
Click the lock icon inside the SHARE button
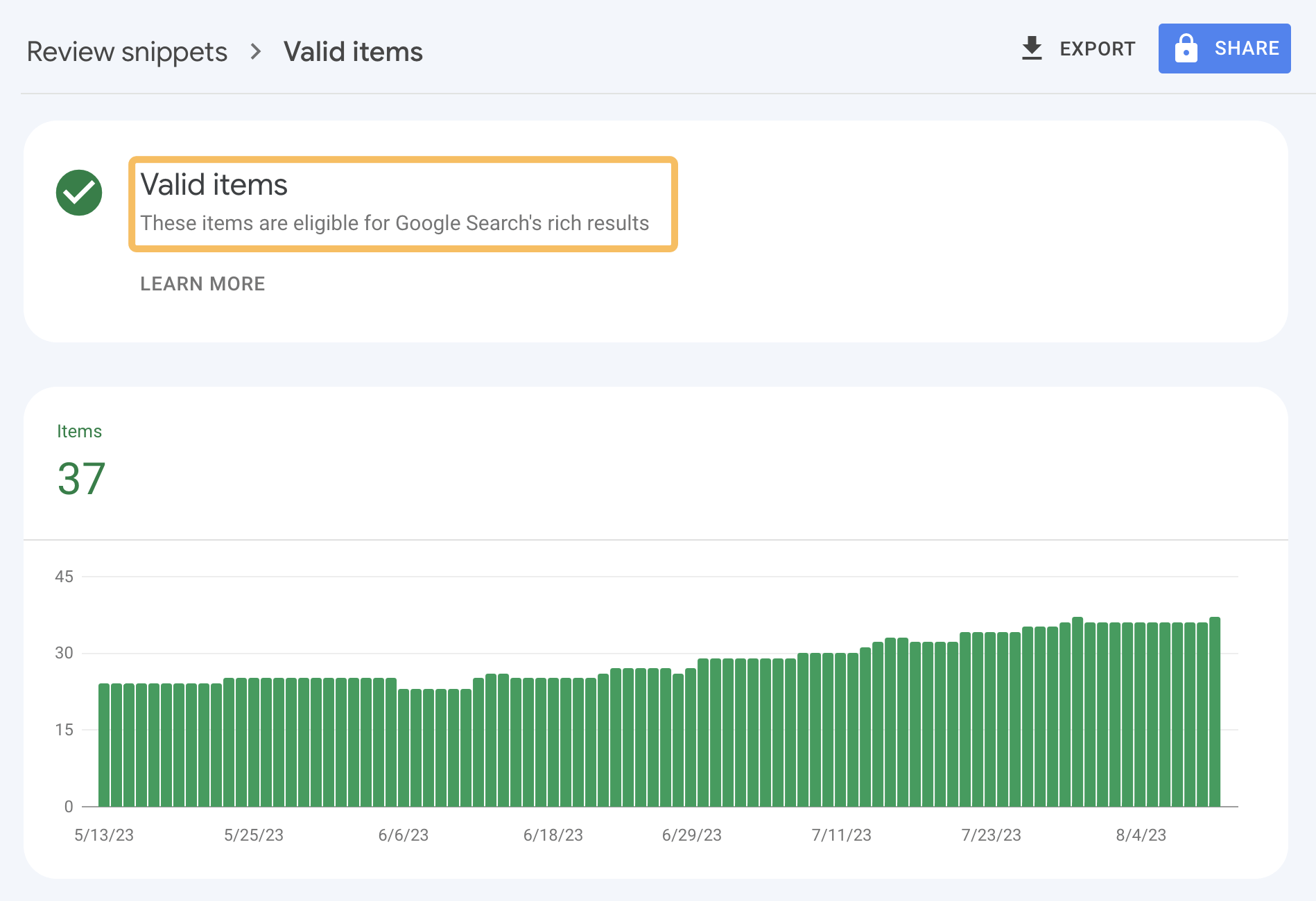pos(1186,48)
